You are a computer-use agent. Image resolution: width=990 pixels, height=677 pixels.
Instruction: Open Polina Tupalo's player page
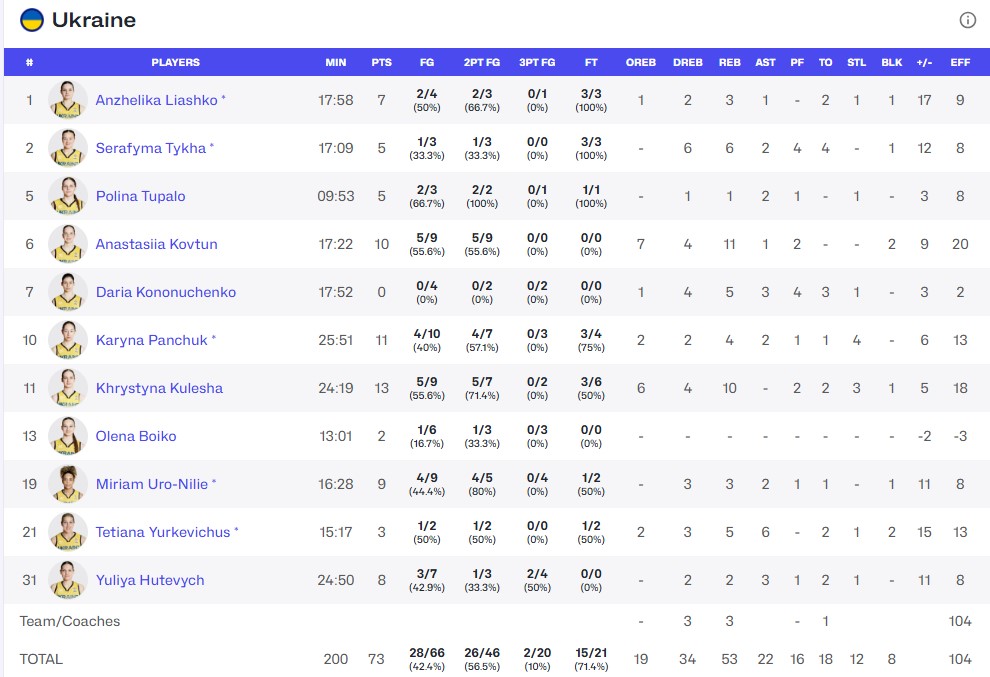tap(140, 196)
